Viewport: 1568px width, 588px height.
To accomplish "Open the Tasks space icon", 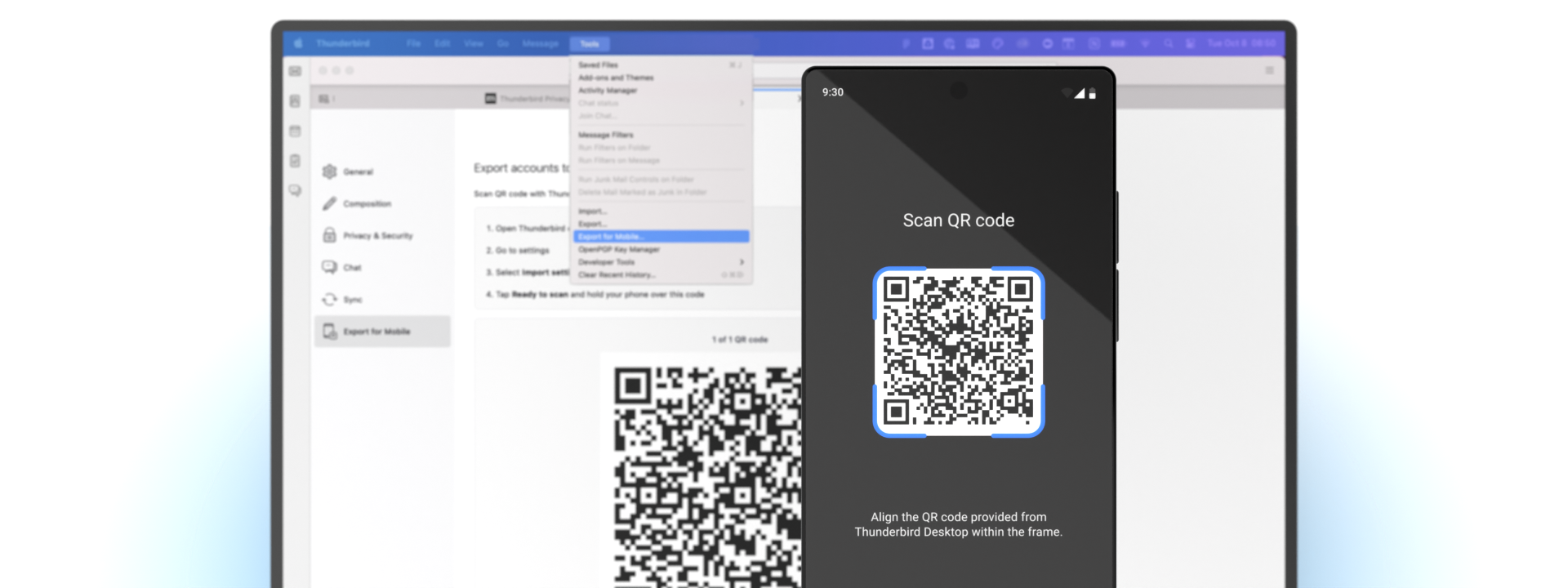I will point(295,161).
